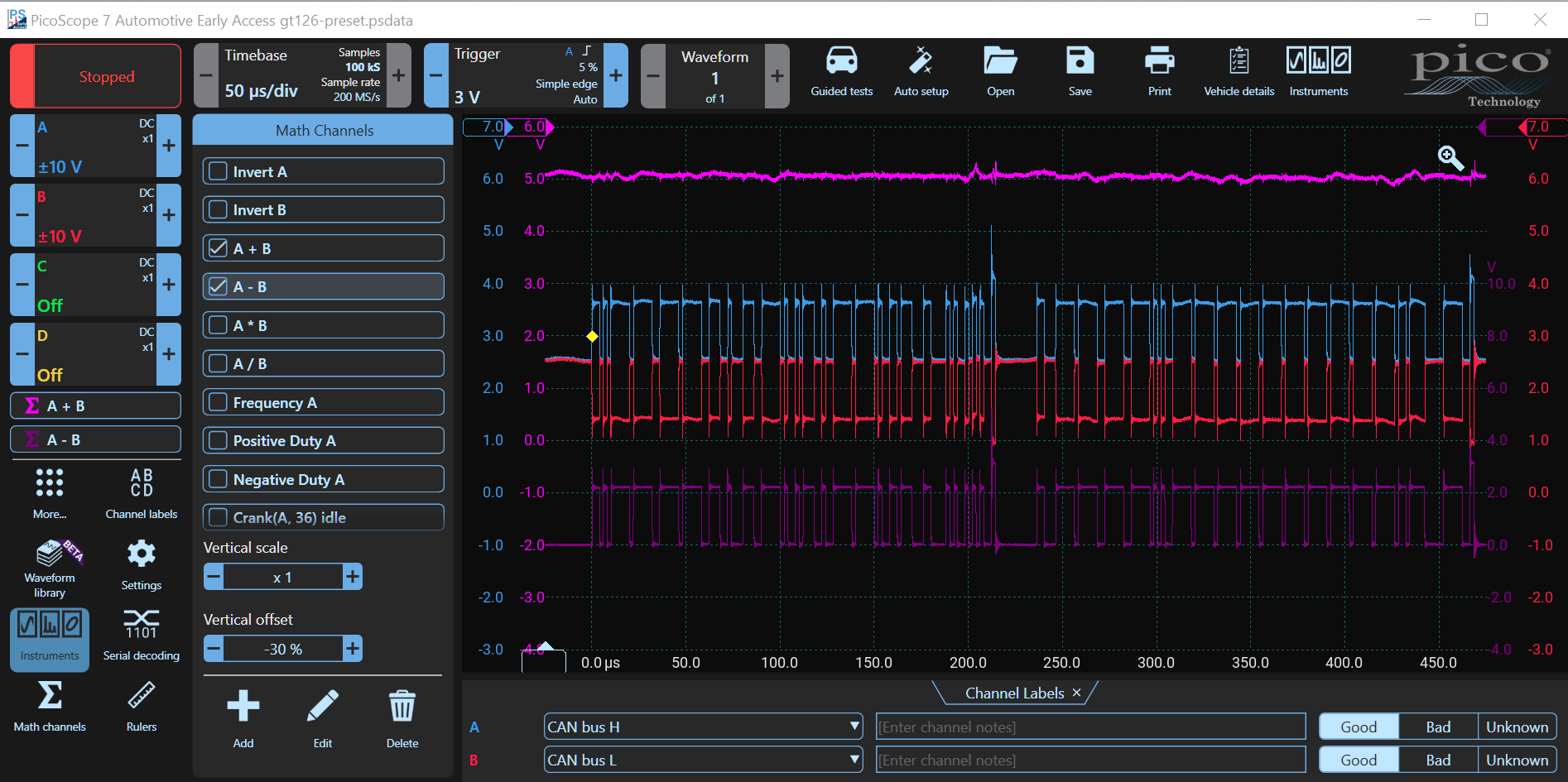Print the waveform
The width and height of the screenshot is (1568, 782).
tap(1159, 72)
